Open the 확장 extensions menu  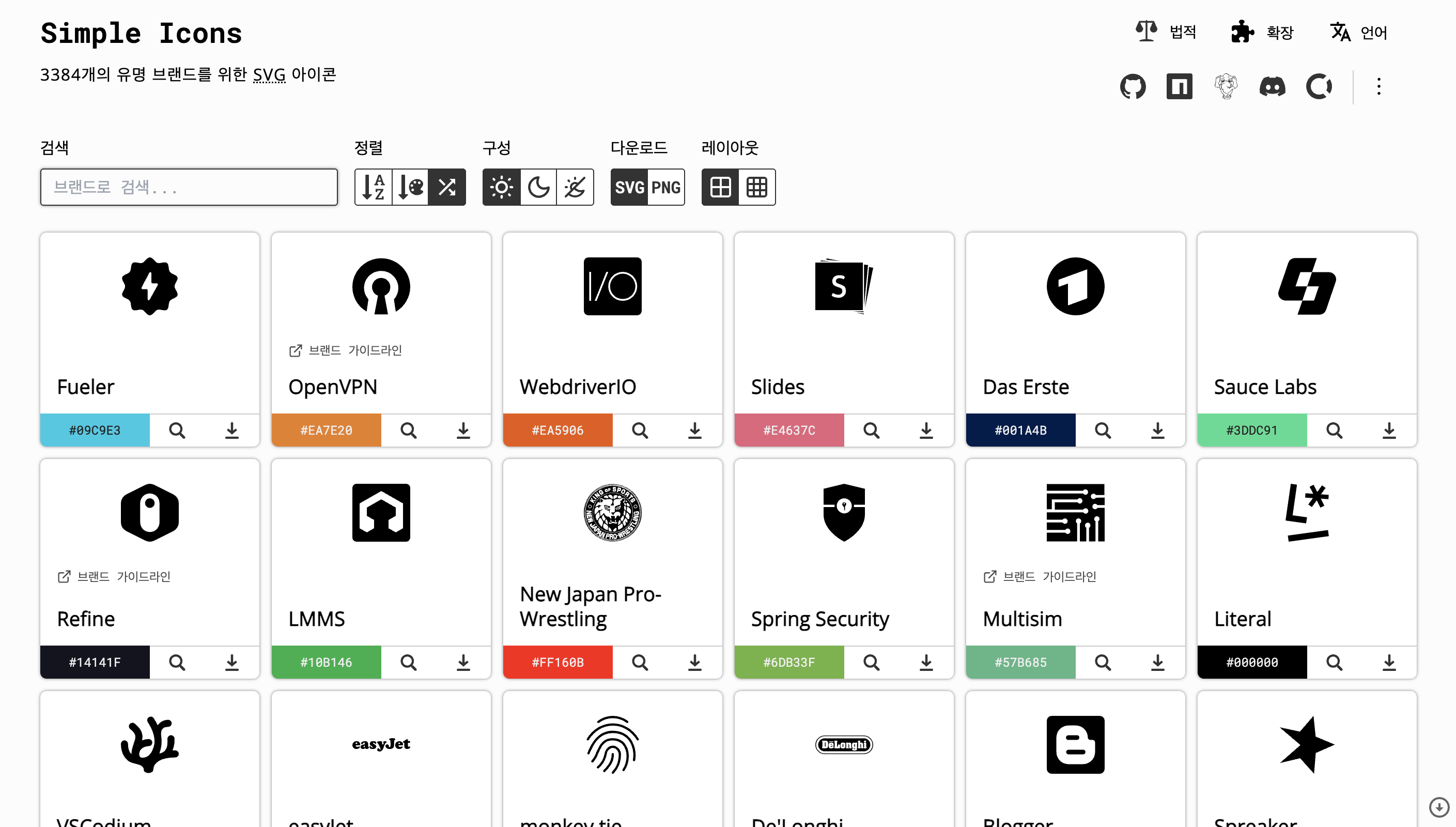coord(1262,33)
